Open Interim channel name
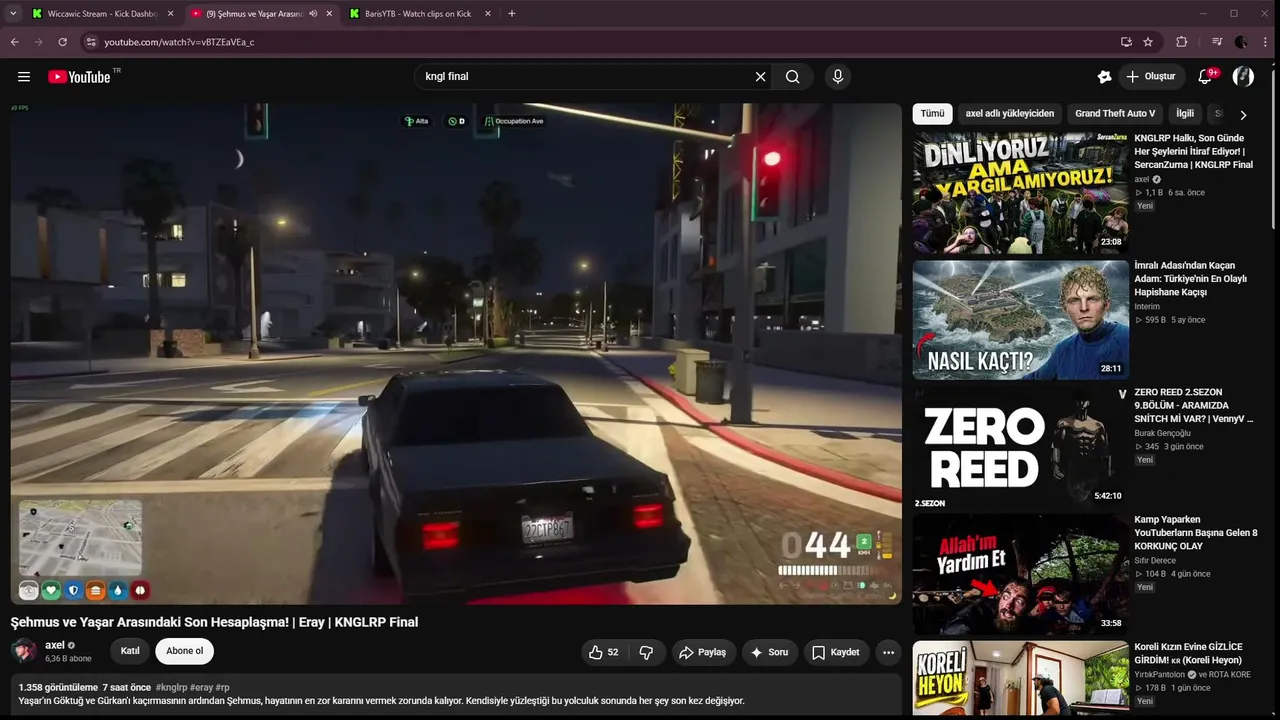The width and height of the screenshot is (1280, 720). pos(1147,306)
